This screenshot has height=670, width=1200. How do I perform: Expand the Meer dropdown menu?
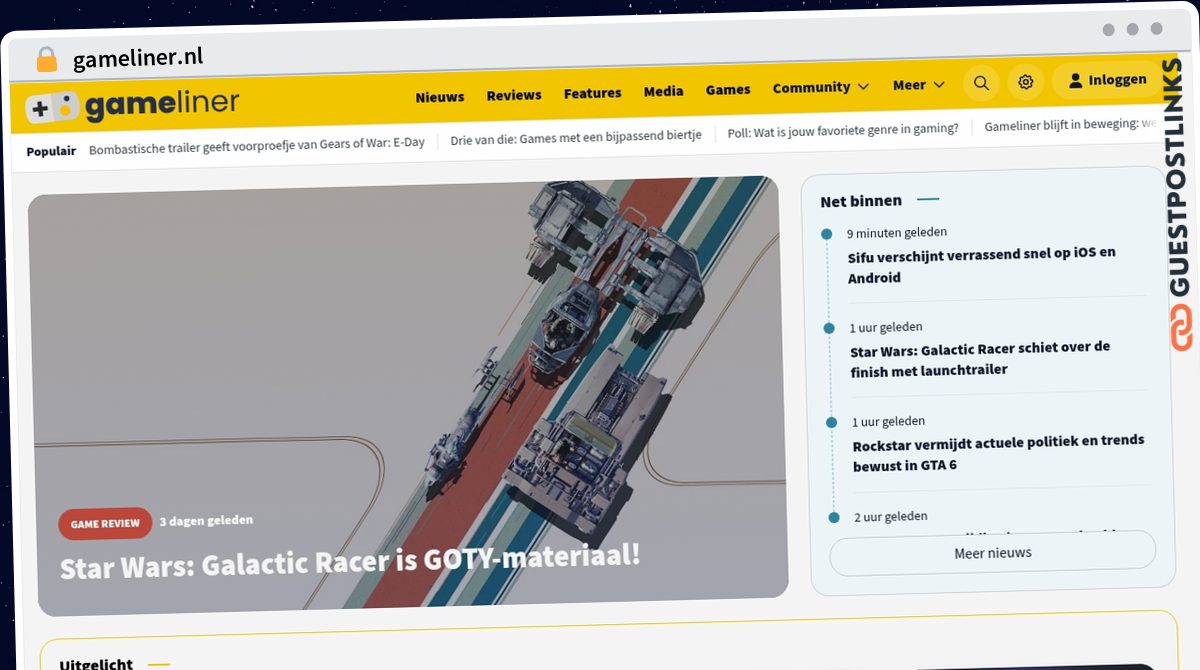(x=918, y=85)
